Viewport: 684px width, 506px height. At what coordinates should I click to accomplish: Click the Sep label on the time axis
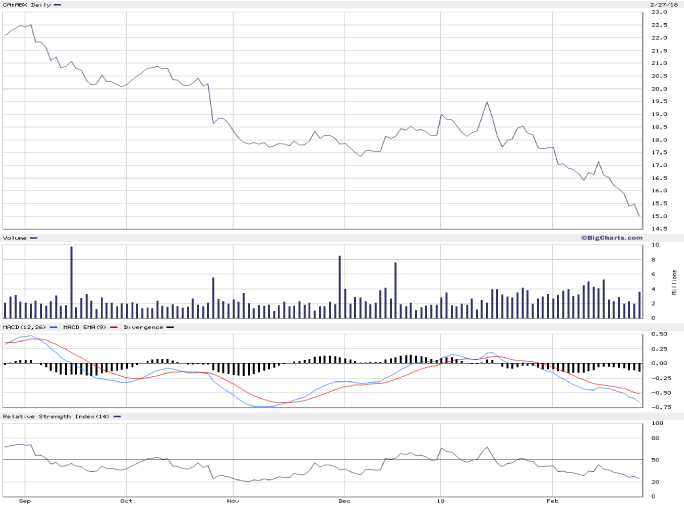point(23,498)
